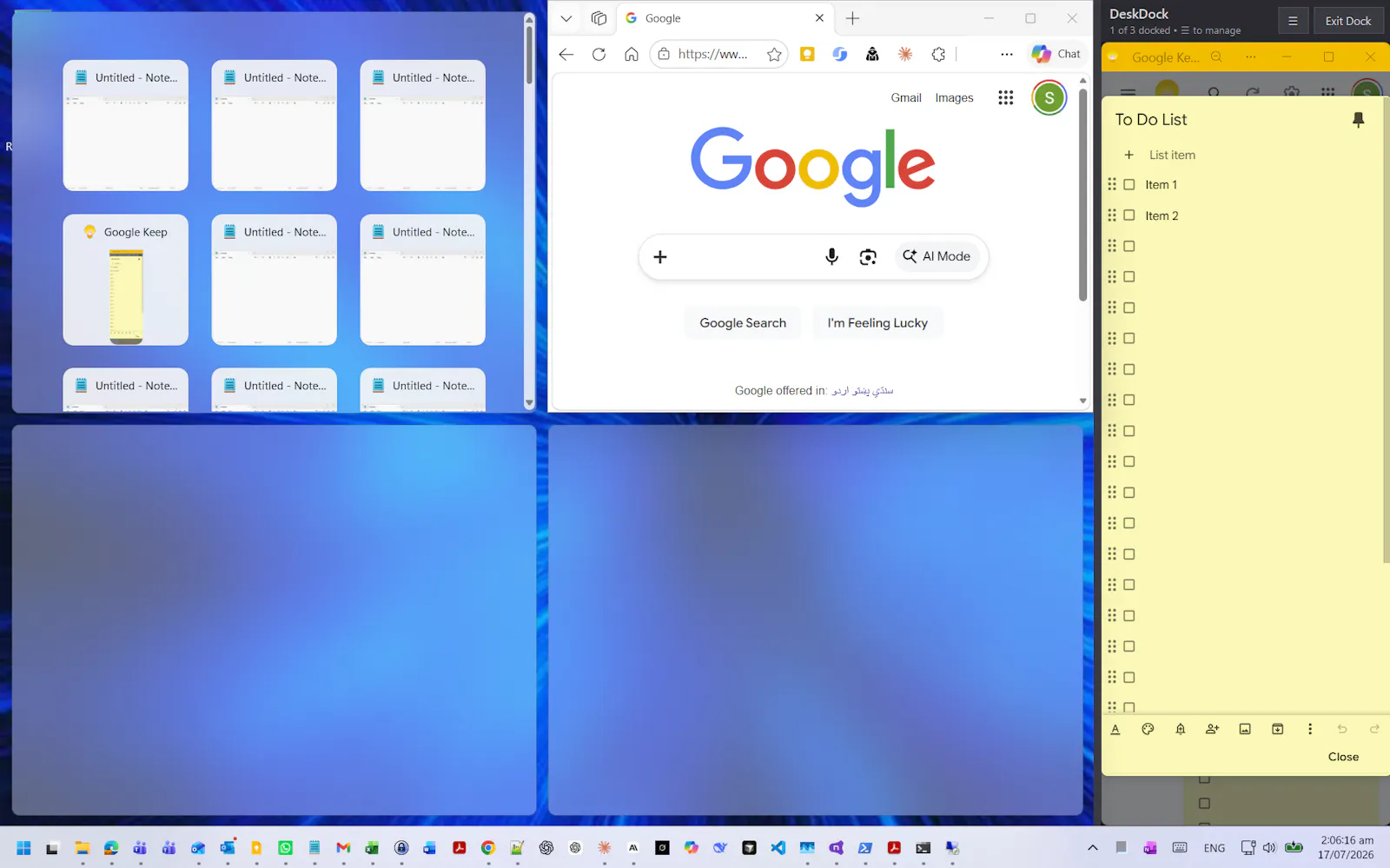The width and height of the screenshot is (1390, 868).
Task: Pin the To Do List note
Action: pyautogui.click(x=1358, y=120)
